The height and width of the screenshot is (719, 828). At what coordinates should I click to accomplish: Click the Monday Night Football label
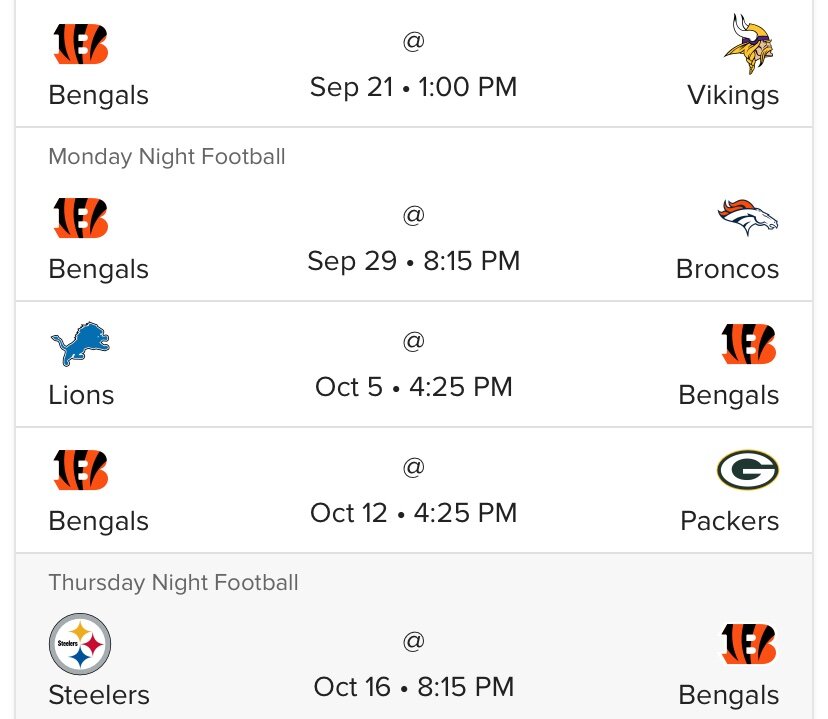coord(167,157)
